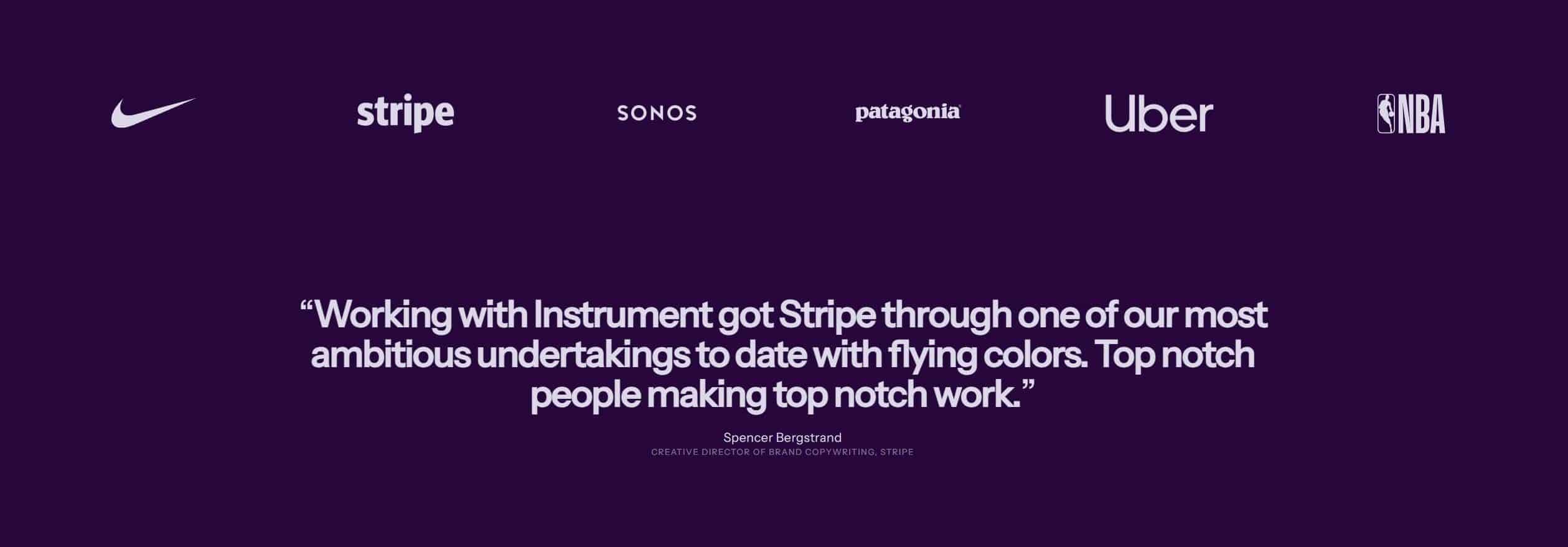Click the word "Instrument" in the quote
The width and height of the screenshot is (1568, 547).
[622, 315]
